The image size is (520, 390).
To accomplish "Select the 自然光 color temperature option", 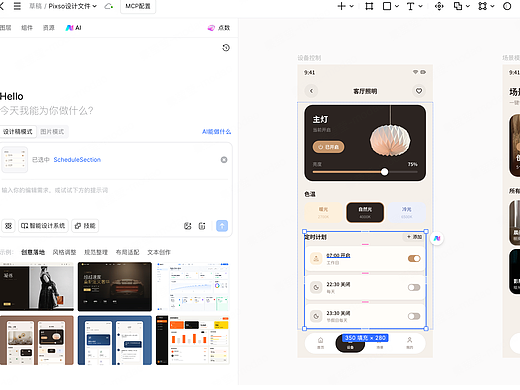I will pos(365,212).
